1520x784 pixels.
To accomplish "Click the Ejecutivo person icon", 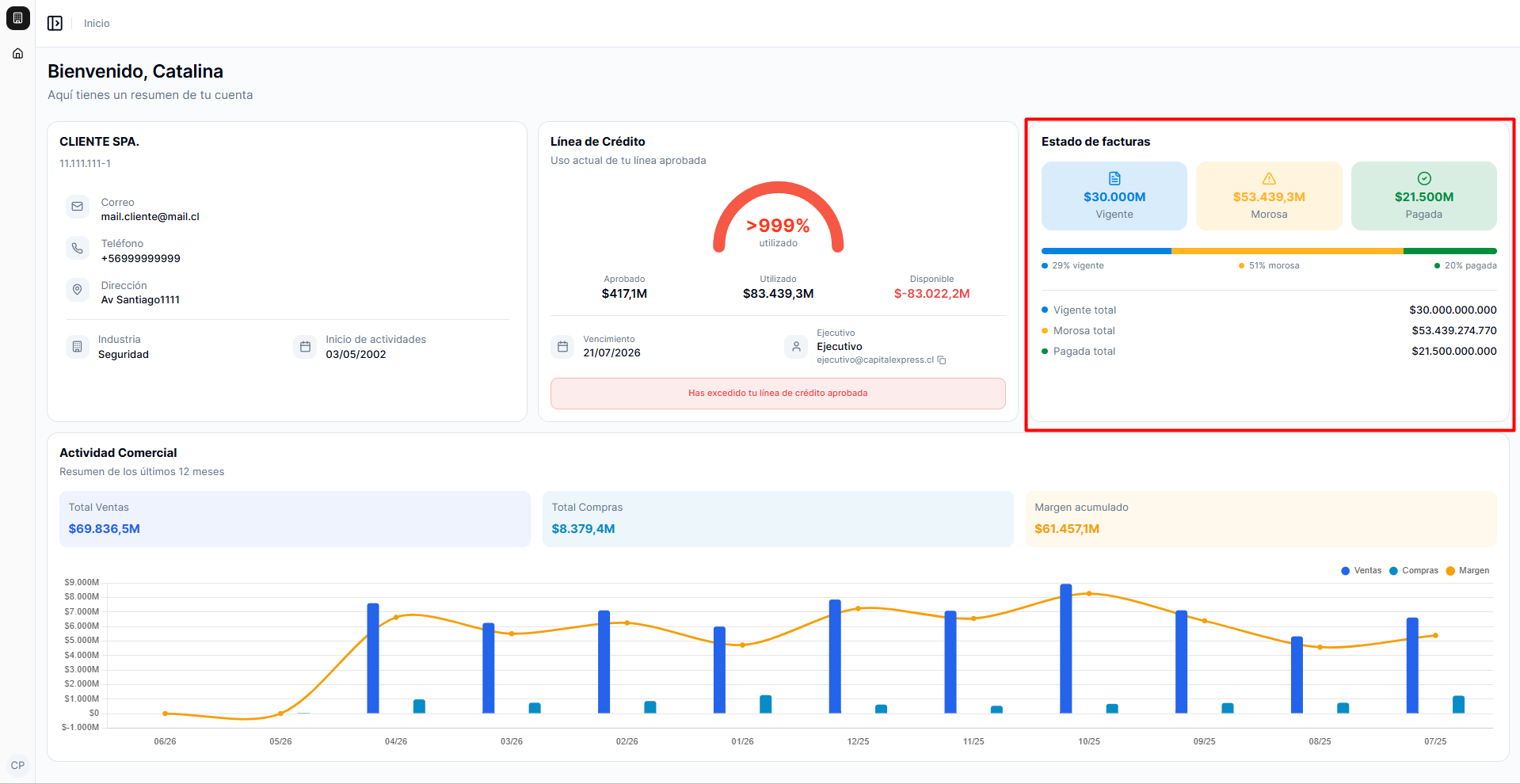I will click(x=796, y=347).
